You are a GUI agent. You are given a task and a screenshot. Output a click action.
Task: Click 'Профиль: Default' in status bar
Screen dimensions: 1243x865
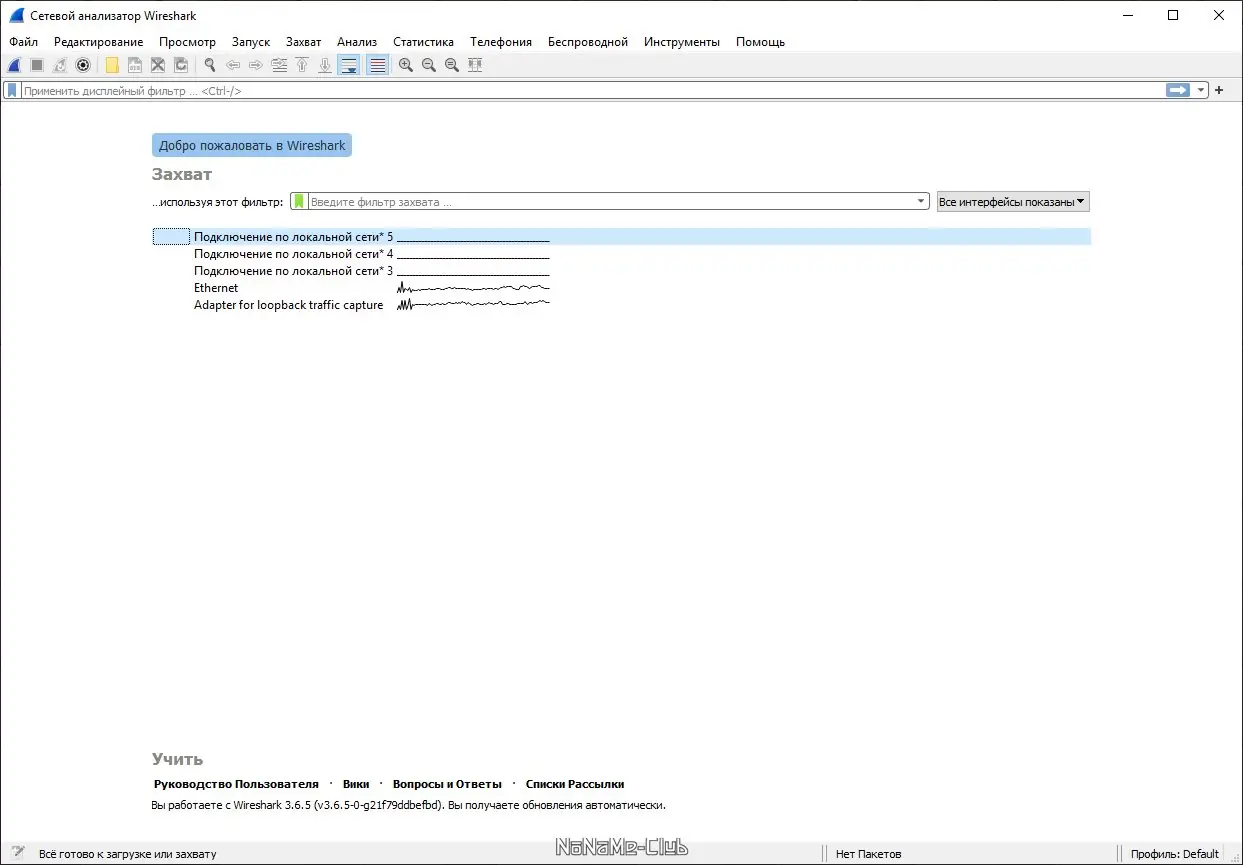(x=1175, y=854)
